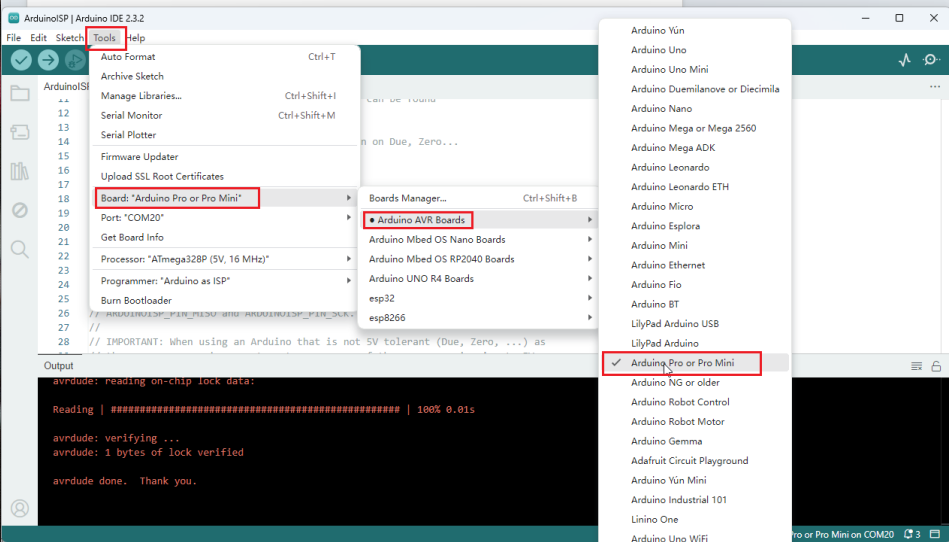
Task: Click Get Board Info menu entry
Action: pos(132,237)
